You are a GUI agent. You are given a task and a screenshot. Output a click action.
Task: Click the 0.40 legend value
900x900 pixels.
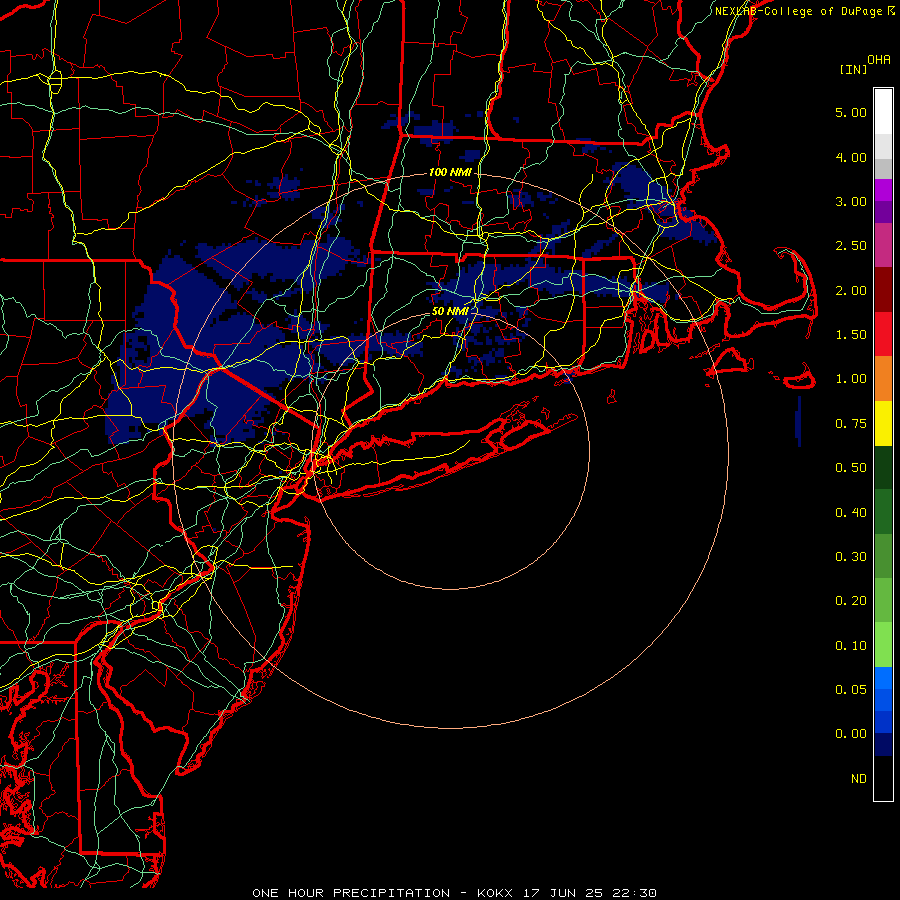coord(851,513)
